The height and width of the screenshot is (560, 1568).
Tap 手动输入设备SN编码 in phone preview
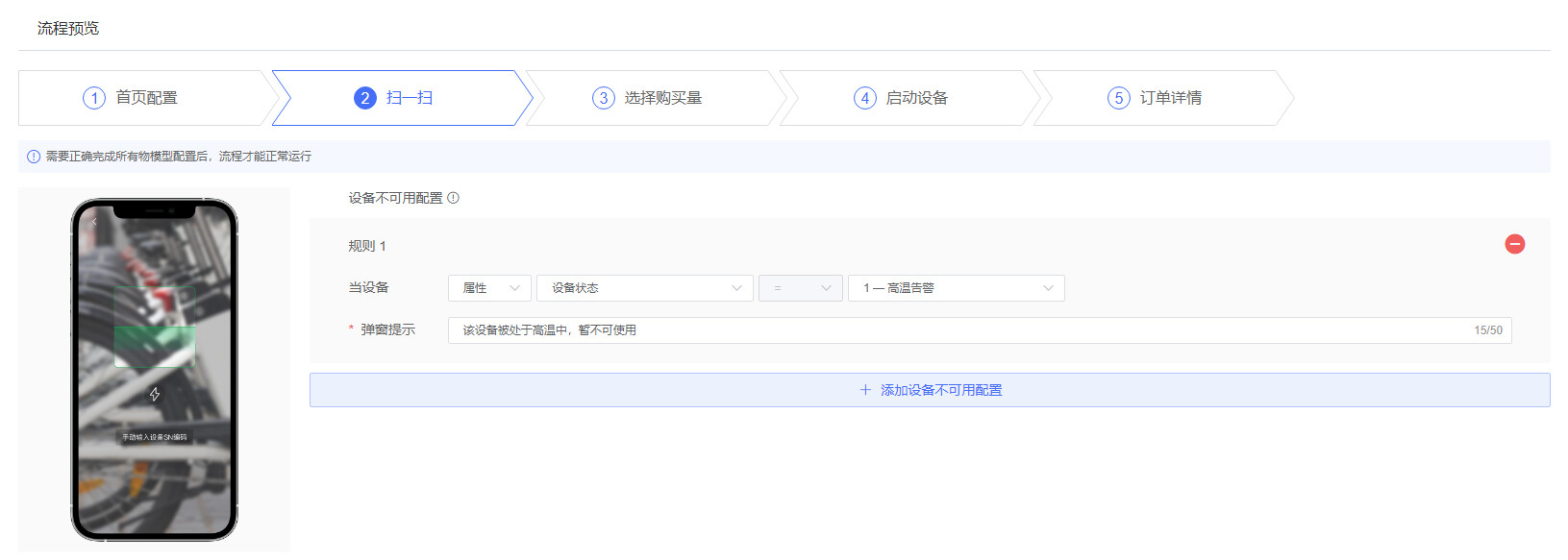[x=155, y=437]
